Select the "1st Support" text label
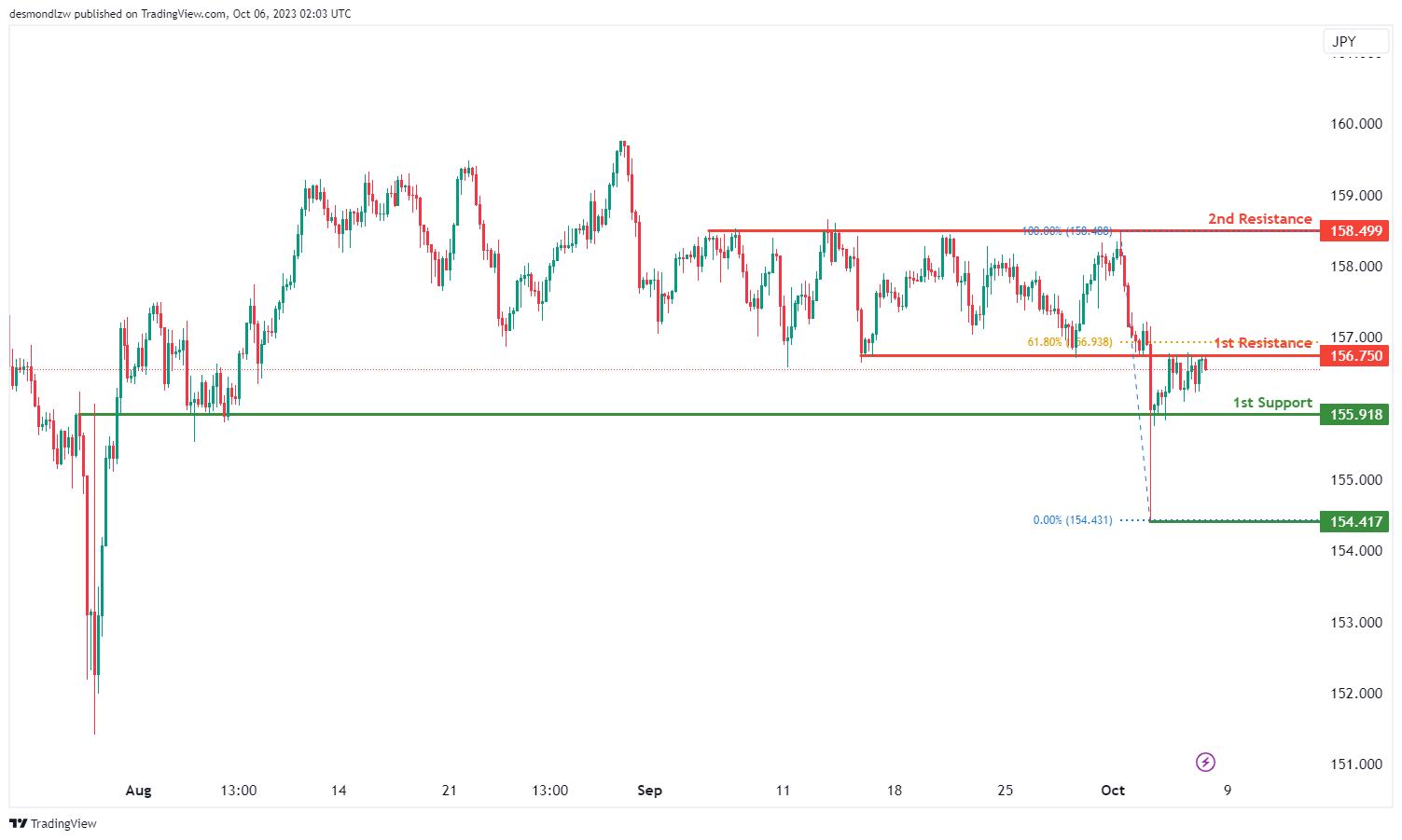 (x=1272, y=403)
